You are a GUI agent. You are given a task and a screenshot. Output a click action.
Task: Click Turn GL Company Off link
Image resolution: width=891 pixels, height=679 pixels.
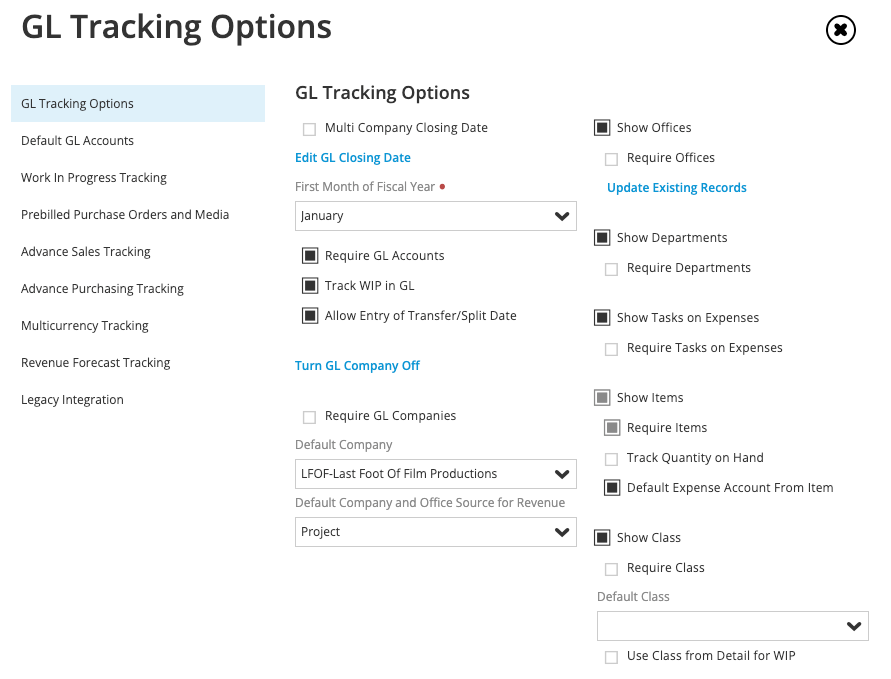point(357,366)
